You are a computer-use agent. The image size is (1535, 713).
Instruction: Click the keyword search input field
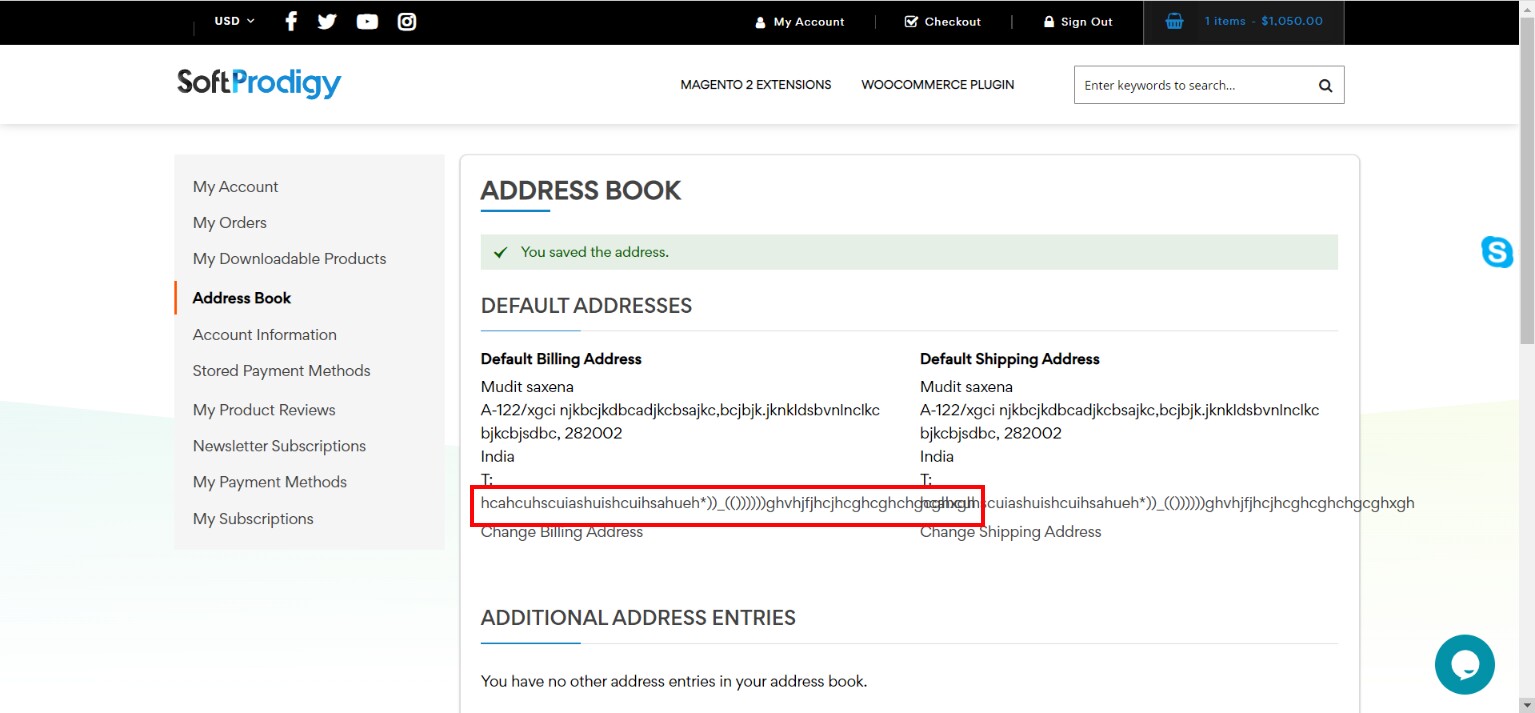1190,85
